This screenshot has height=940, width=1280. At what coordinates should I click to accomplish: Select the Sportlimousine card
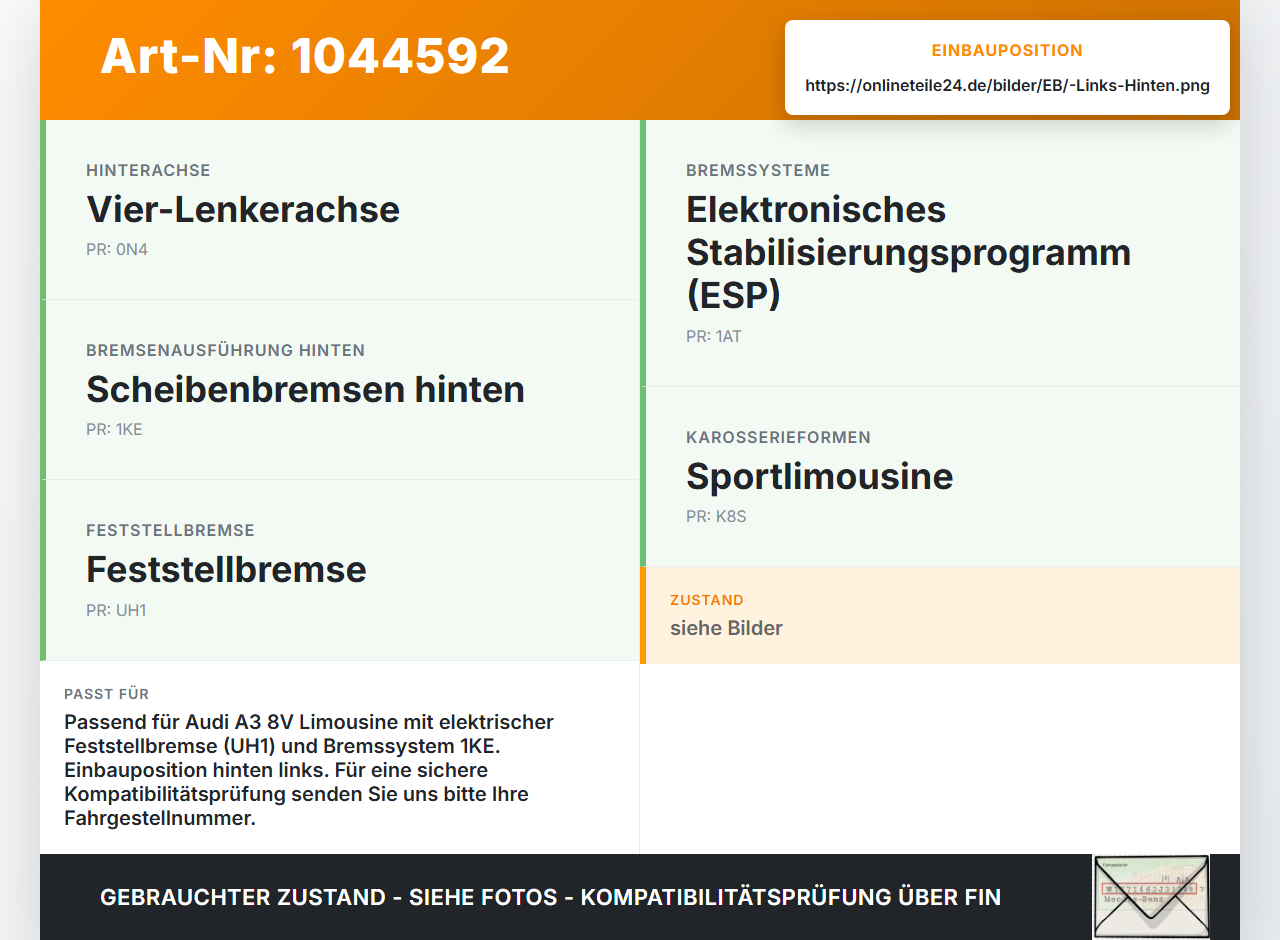940,477
